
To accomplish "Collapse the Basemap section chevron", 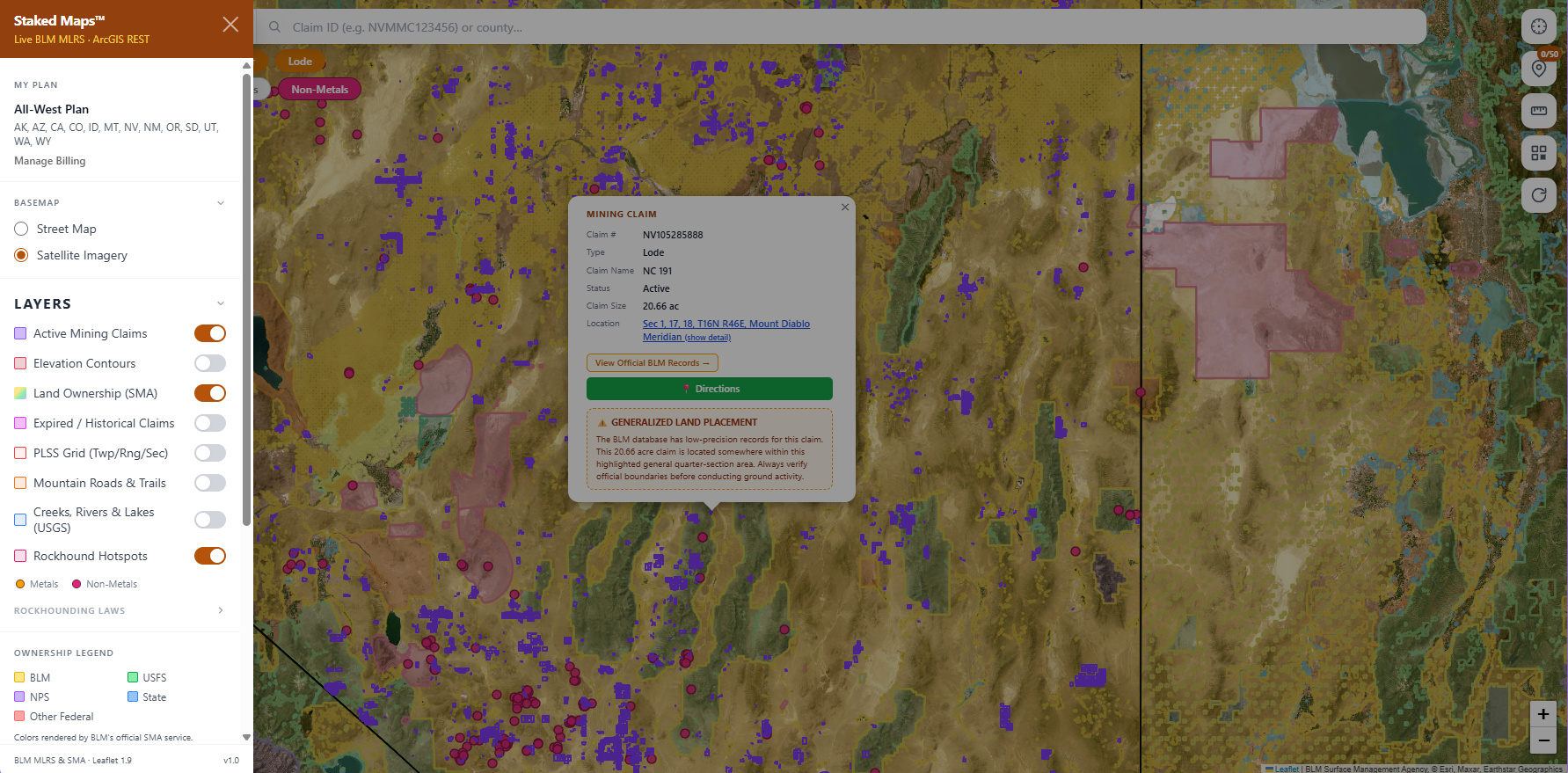I will (x=221, y=203).
